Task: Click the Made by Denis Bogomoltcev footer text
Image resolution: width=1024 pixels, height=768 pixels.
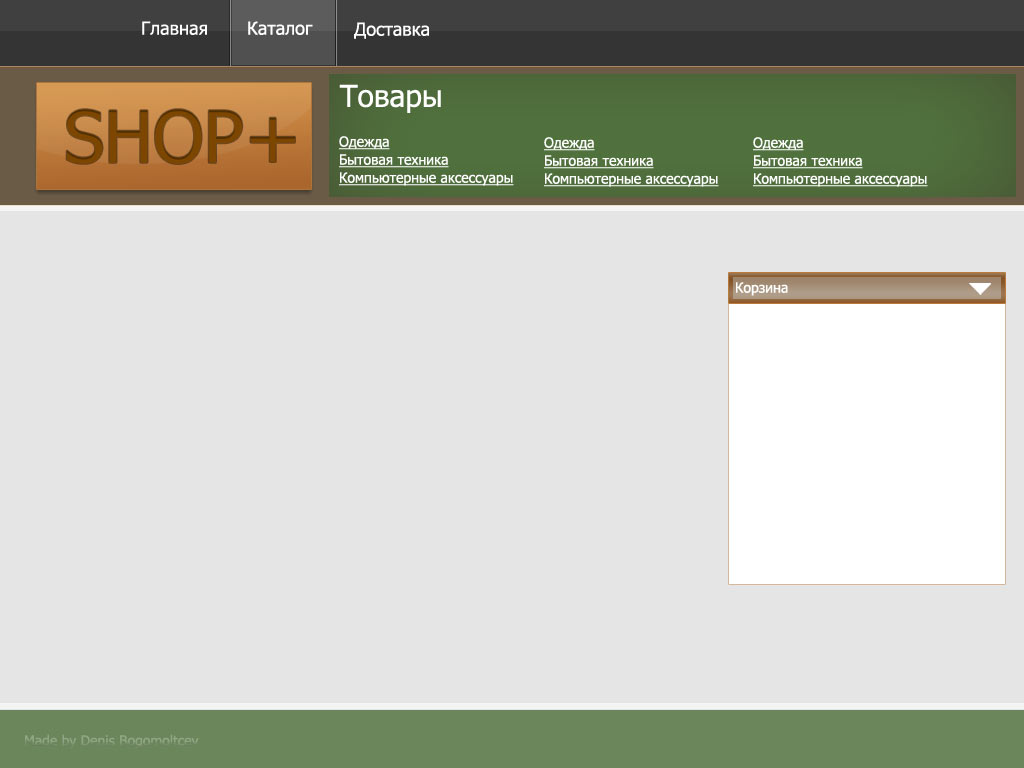Action: click(x=111, y=740)
